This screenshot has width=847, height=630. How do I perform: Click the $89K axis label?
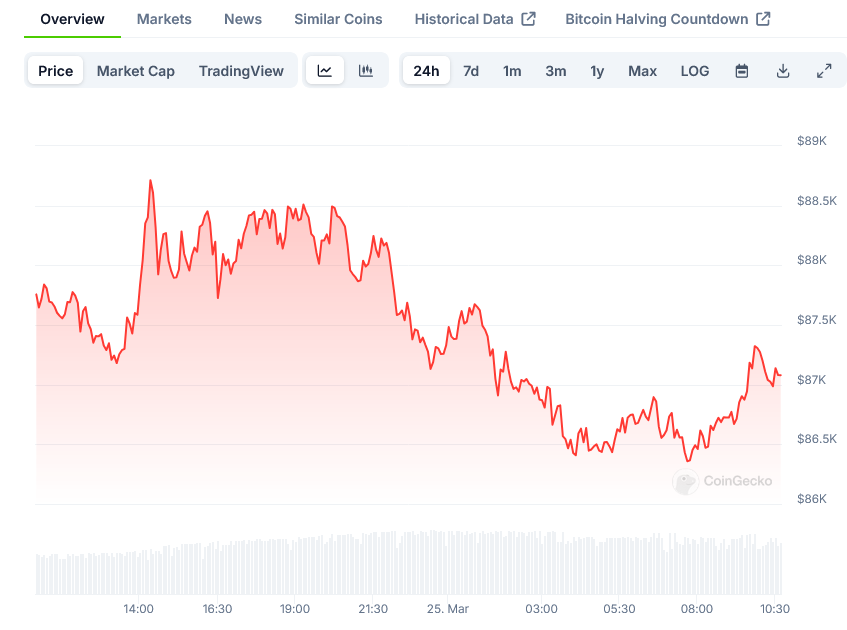click(x=811, y=141)
